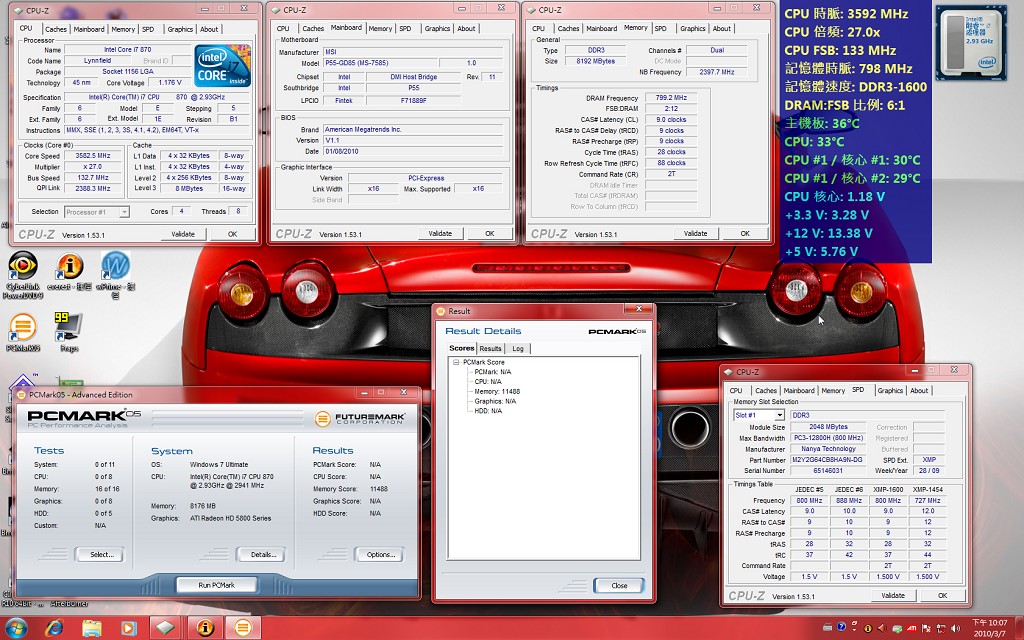Click the Futuremark Corporation logo in PCMark05
1024x640 pixels.
point(360,419)
